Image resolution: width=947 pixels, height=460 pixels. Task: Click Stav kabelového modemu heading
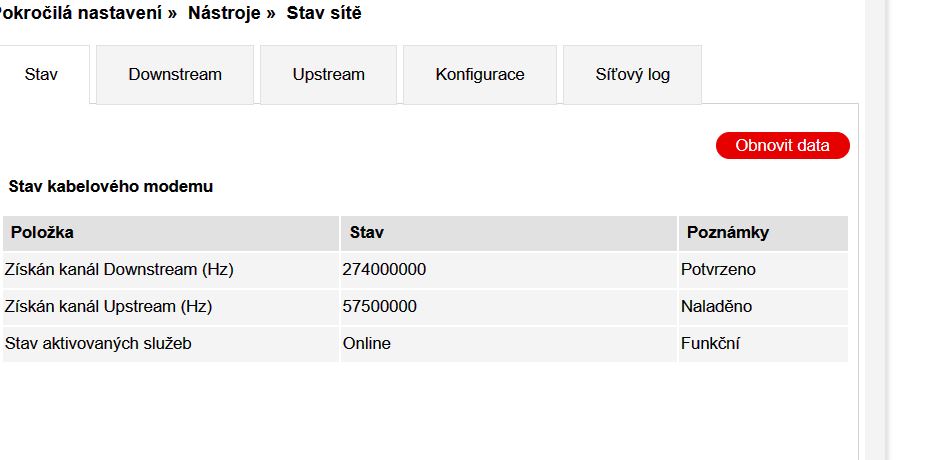pyautogui.click(x=111, y=187)
